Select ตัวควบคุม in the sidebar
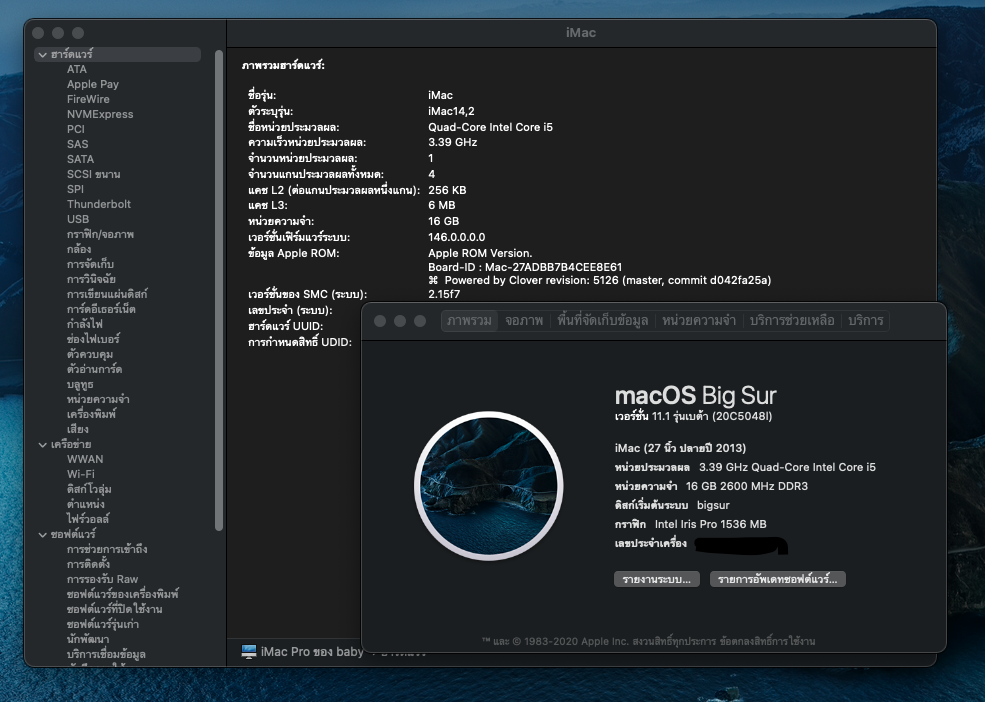Viewport: 985px width, 702px height. (90, 354)
